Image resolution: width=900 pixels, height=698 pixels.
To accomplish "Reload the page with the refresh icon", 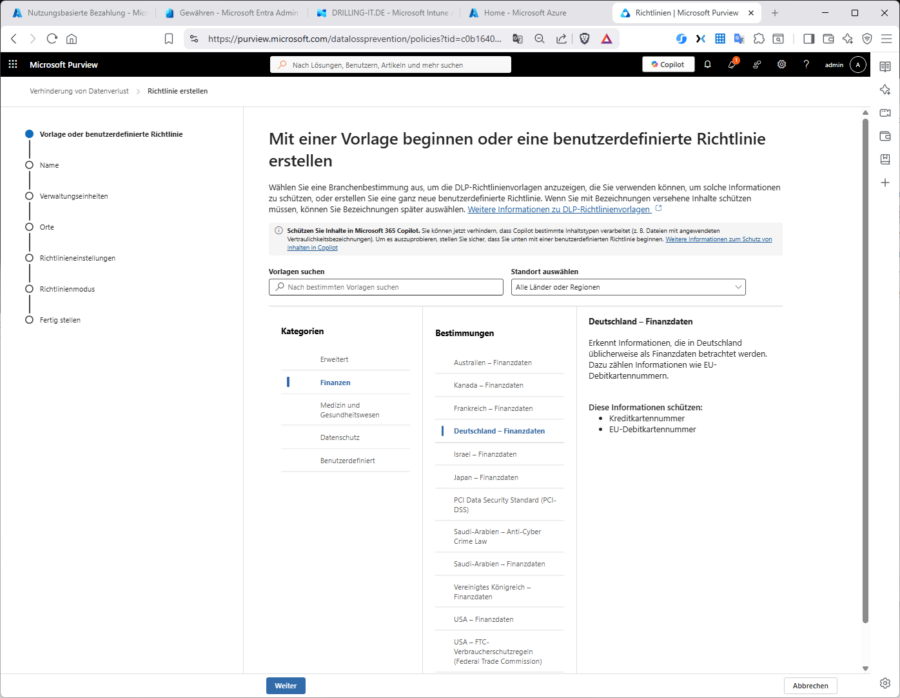I will pos(52,38).
